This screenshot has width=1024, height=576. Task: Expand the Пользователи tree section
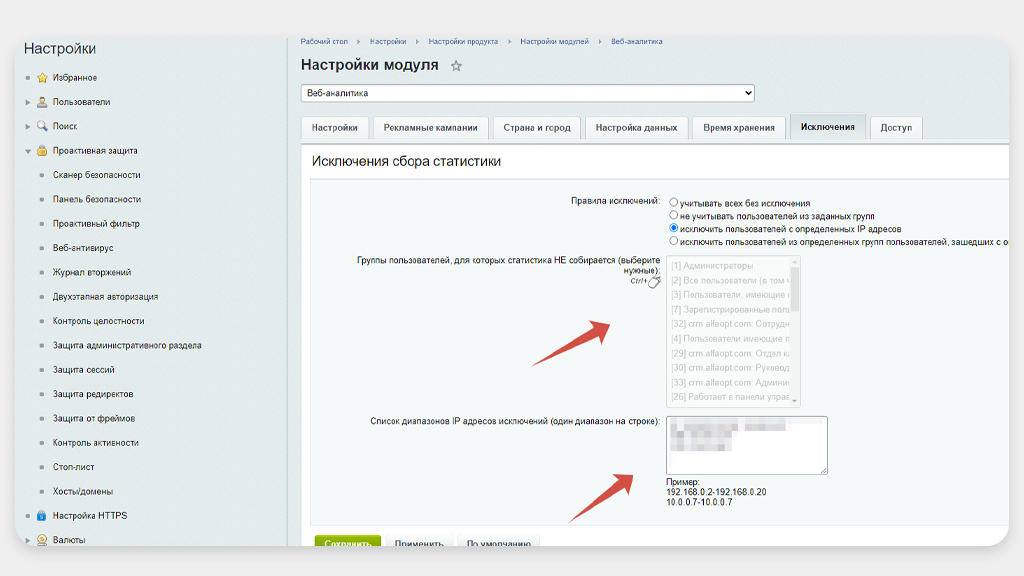28,102
